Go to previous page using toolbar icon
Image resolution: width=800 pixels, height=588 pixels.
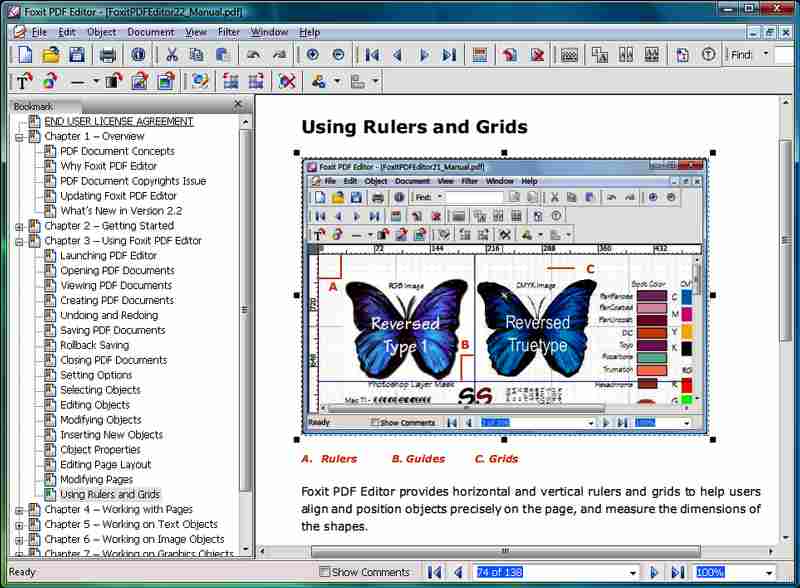397,55
